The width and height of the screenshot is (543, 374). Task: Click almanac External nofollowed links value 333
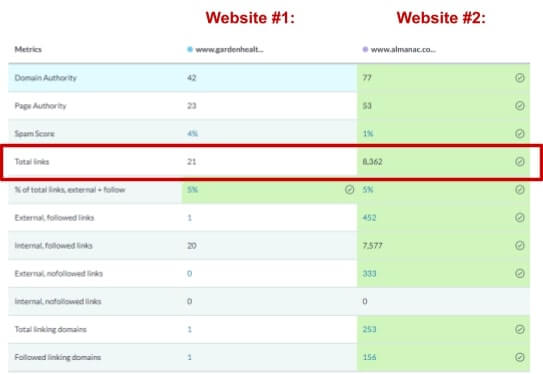click(x=369, y=274)
